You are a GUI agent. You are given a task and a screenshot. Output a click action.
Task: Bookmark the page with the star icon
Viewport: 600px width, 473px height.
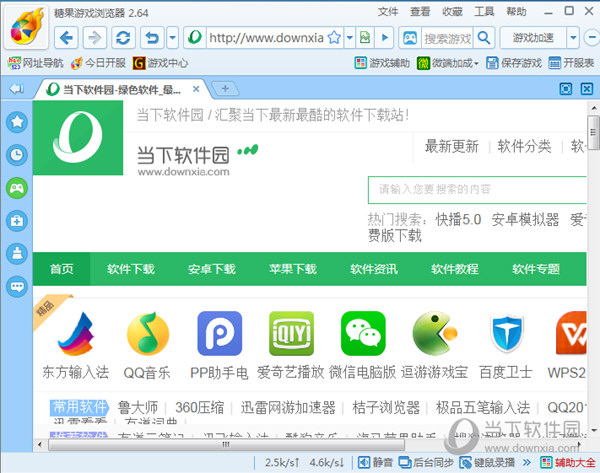[334, 38]
